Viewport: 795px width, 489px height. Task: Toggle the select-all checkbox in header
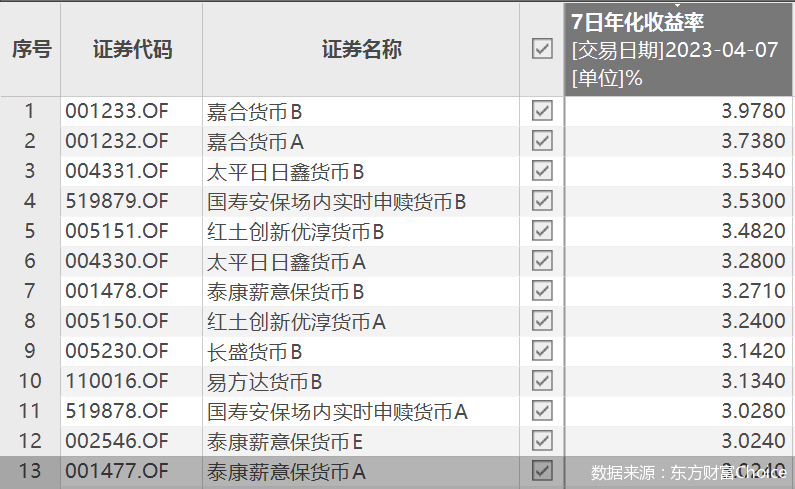542,49
